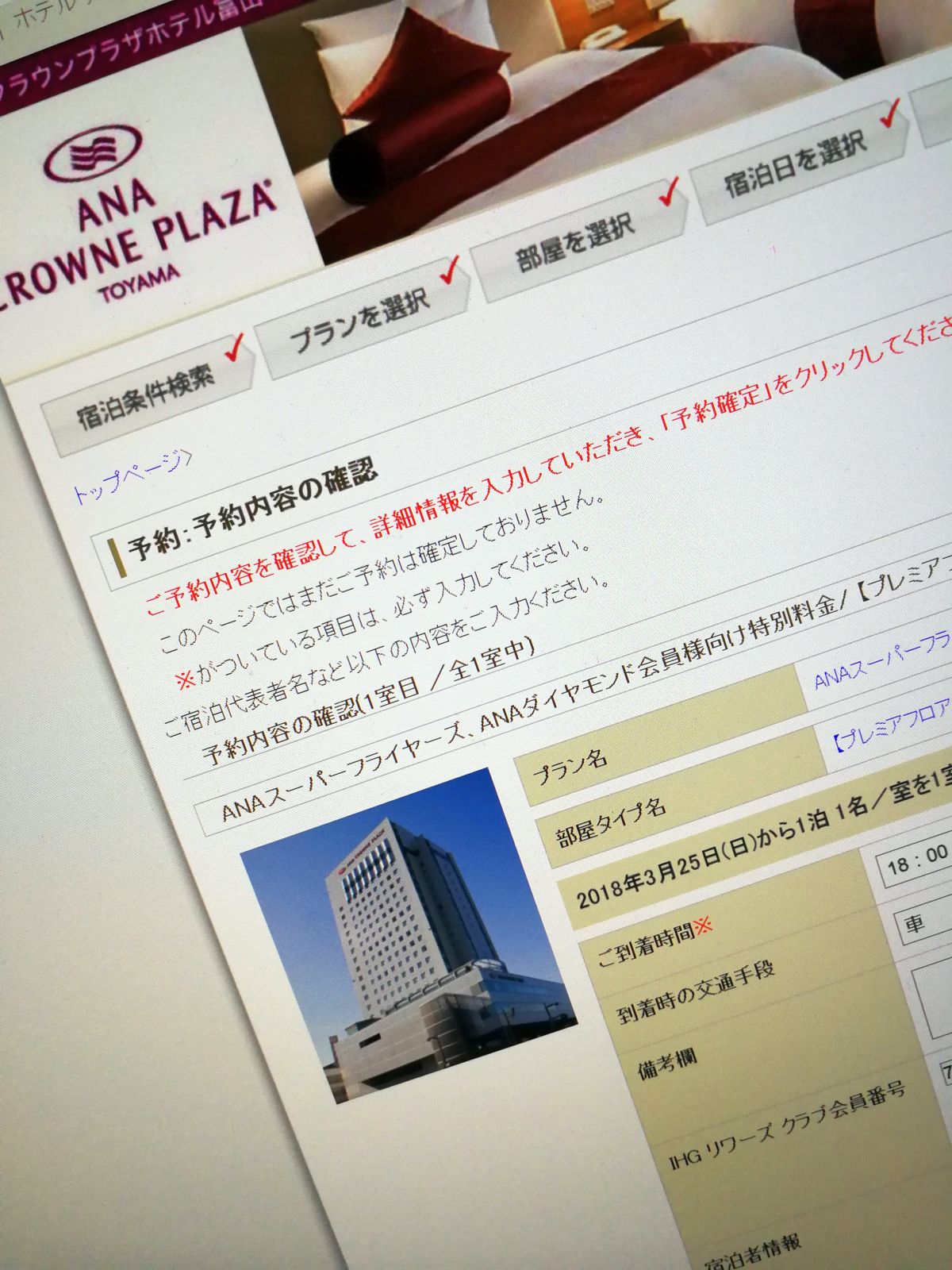This screenshot has height=1270, width=952.
Task: Select the 備考欄 row label
Action: coord(667,1065)
